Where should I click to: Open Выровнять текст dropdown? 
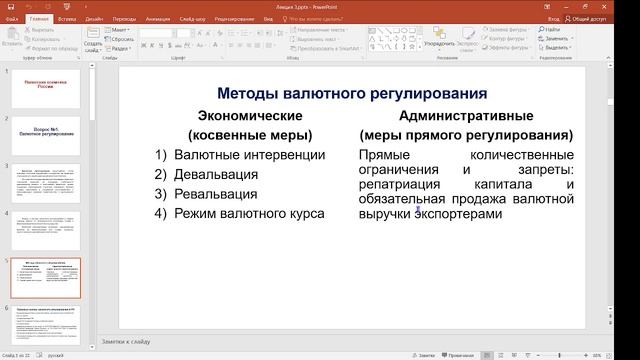click(315, 39)
